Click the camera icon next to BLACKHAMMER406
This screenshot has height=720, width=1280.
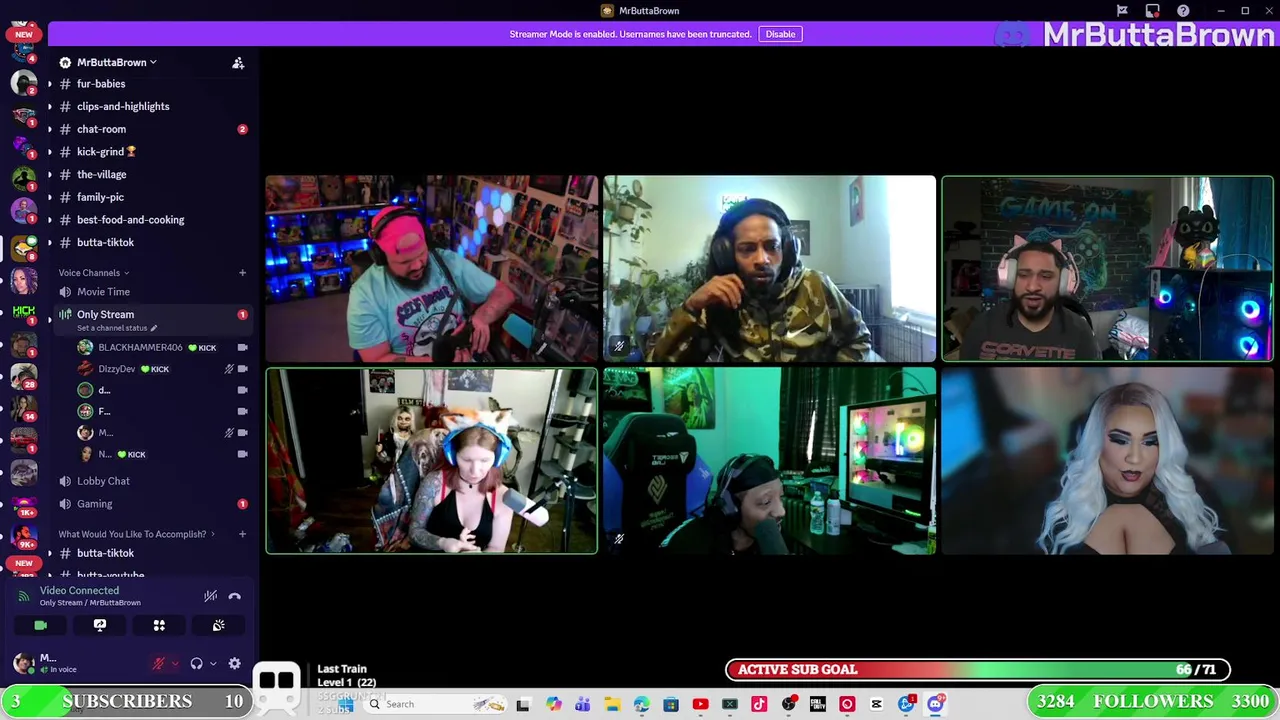pos(242,347)
